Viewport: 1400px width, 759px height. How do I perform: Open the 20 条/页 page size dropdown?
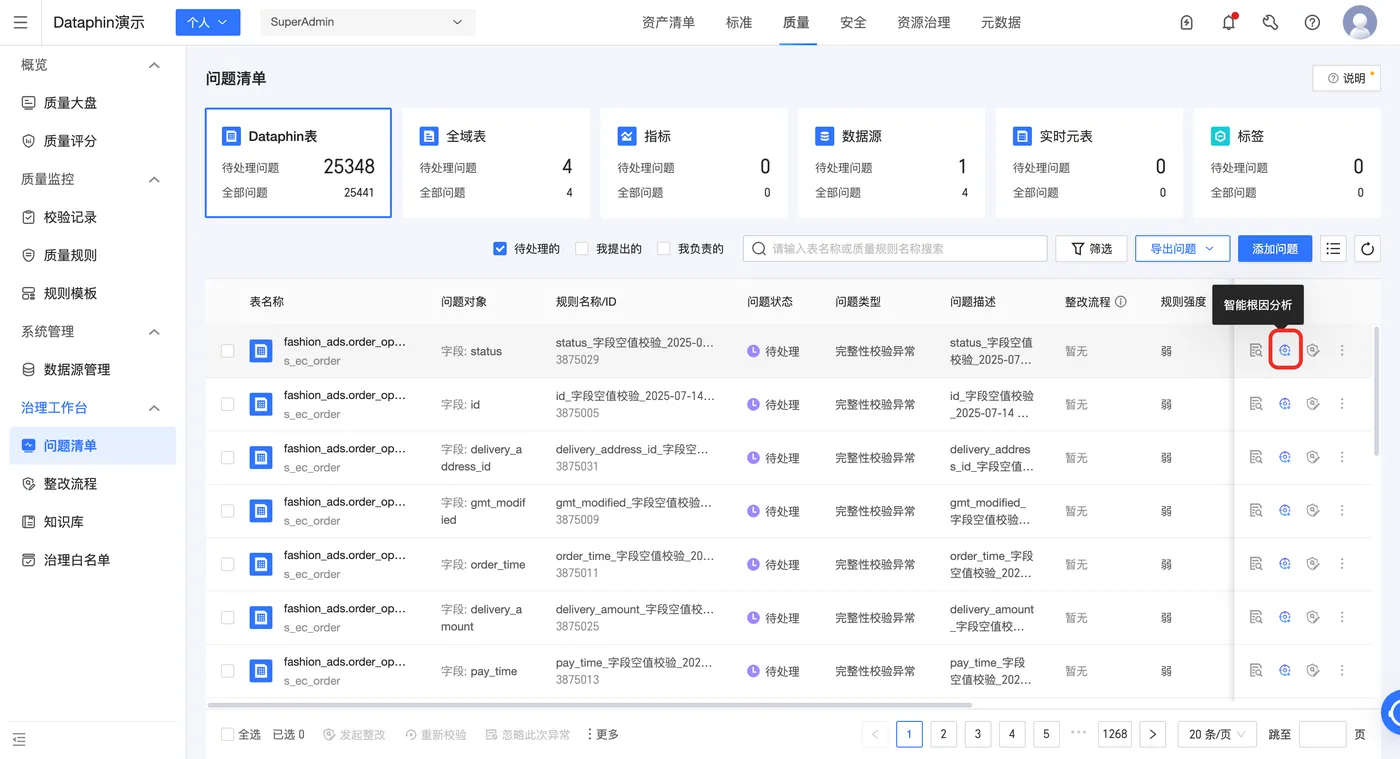pyautogui.click(x=1217, y=734)
